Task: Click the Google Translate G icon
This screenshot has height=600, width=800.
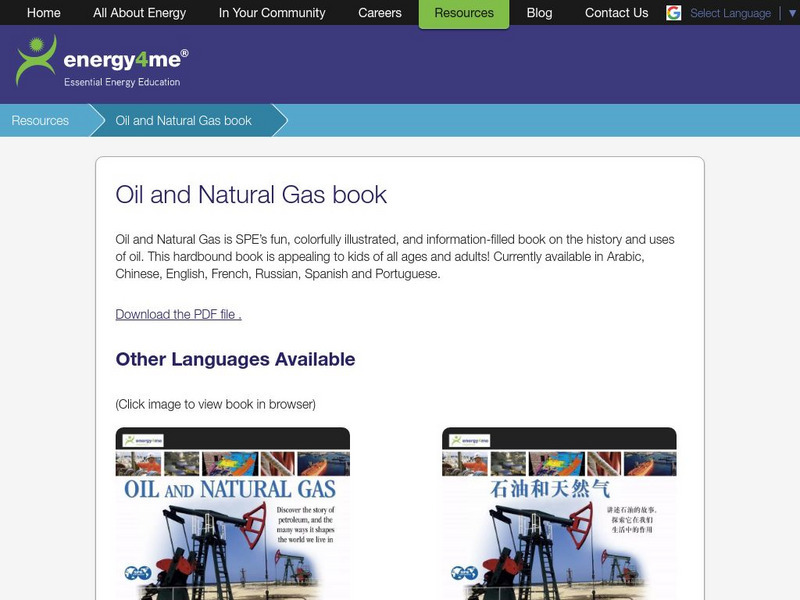Action: pos(673,13)
